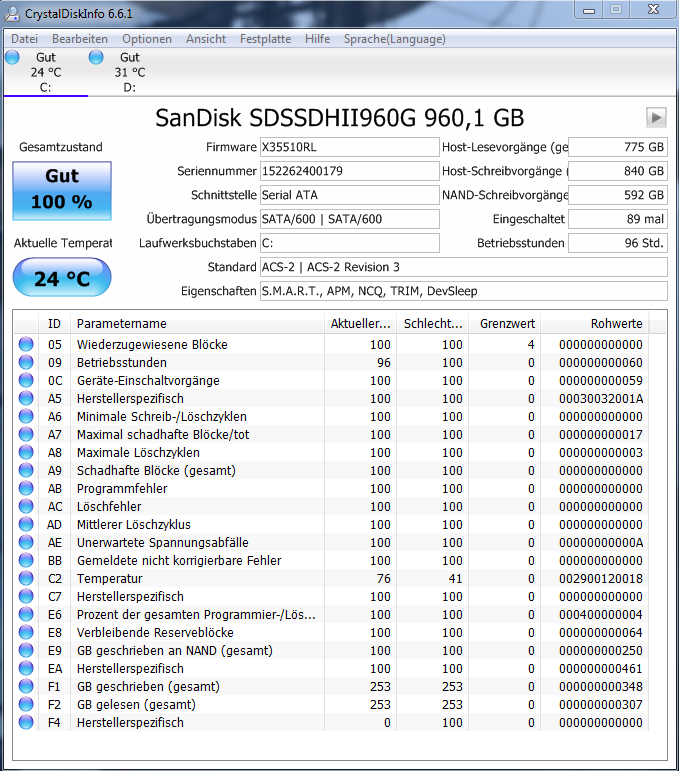Click status orb for F4 Herstellerspezifisch row
The image size is (679, 771).
26,722
